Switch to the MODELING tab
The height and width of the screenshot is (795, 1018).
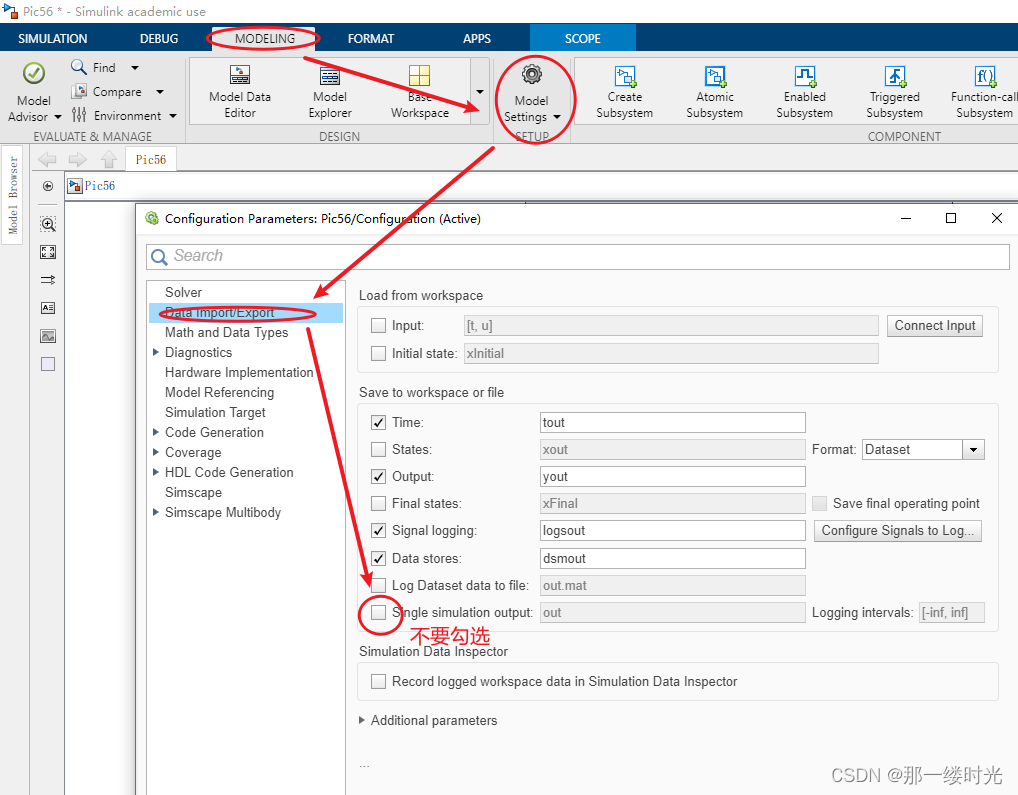point(265,39)
